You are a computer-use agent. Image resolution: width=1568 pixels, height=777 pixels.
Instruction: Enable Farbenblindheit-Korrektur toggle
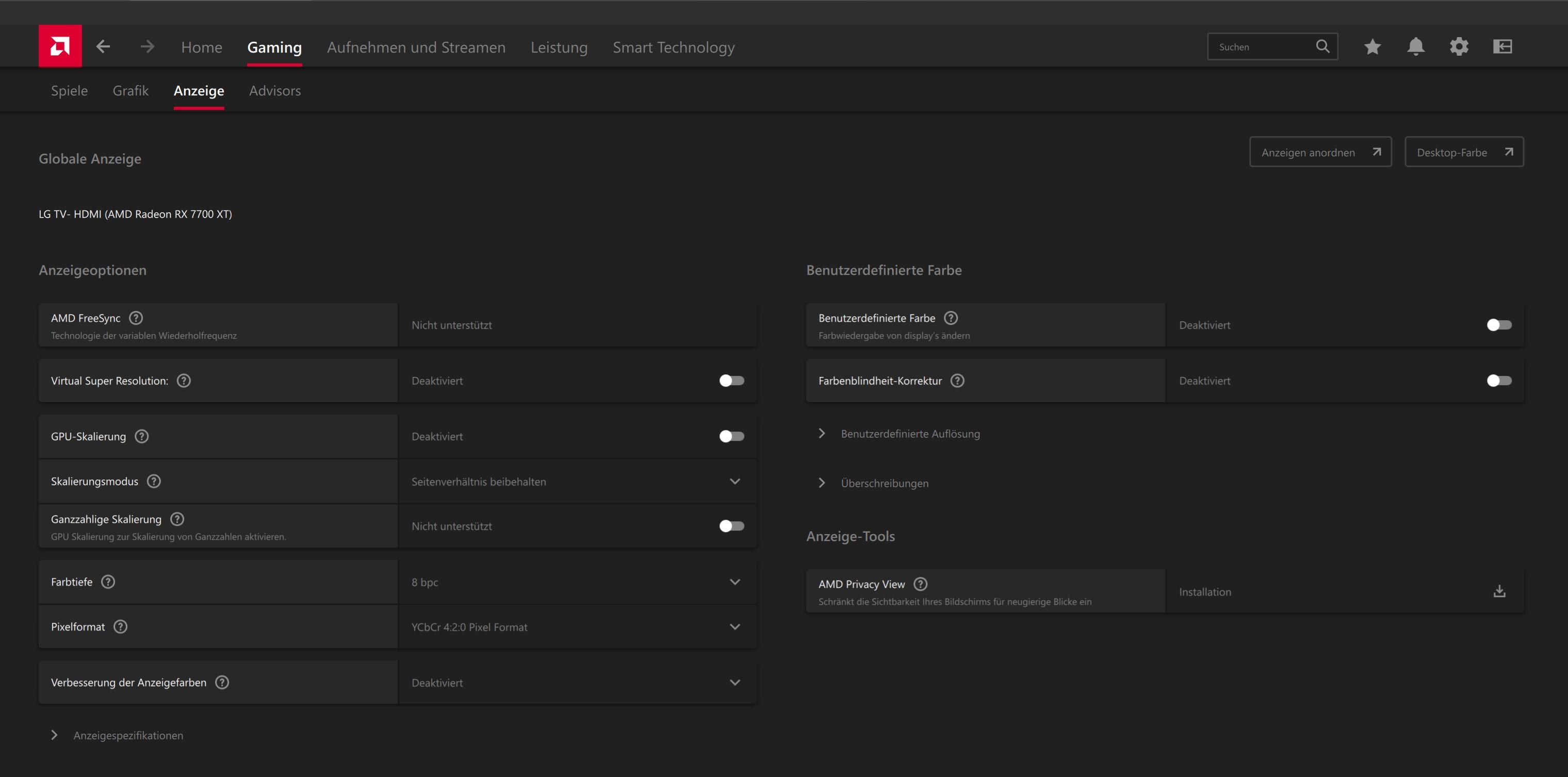pyautogui.click(x=1499, y=381)
